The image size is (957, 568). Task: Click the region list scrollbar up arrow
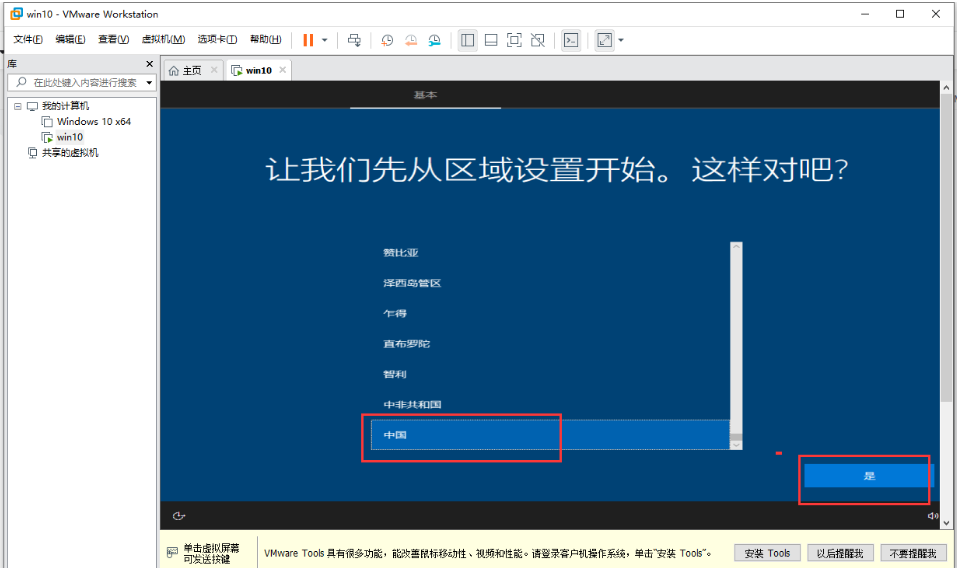[x=736, y=246]
